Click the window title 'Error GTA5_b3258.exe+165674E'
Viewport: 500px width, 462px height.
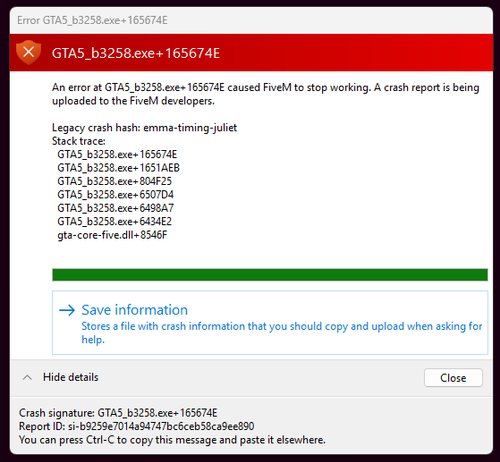[92, 20]
